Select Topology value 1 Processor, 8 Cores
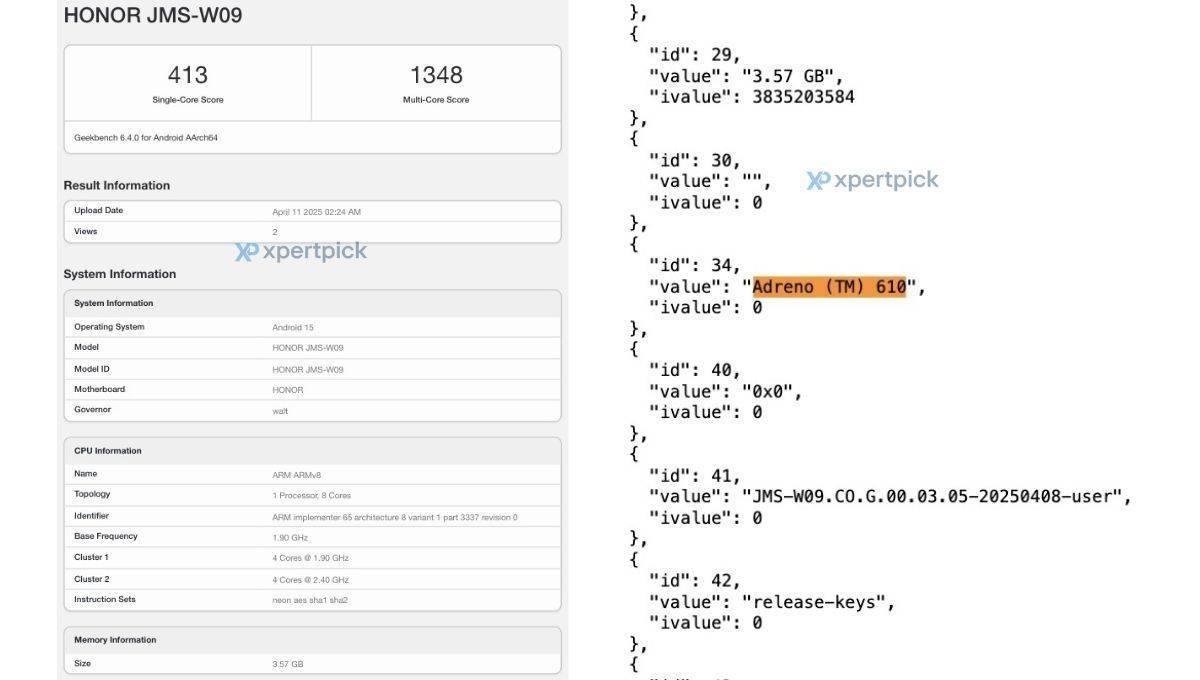The image size is (1200, 680). (311, 496)
